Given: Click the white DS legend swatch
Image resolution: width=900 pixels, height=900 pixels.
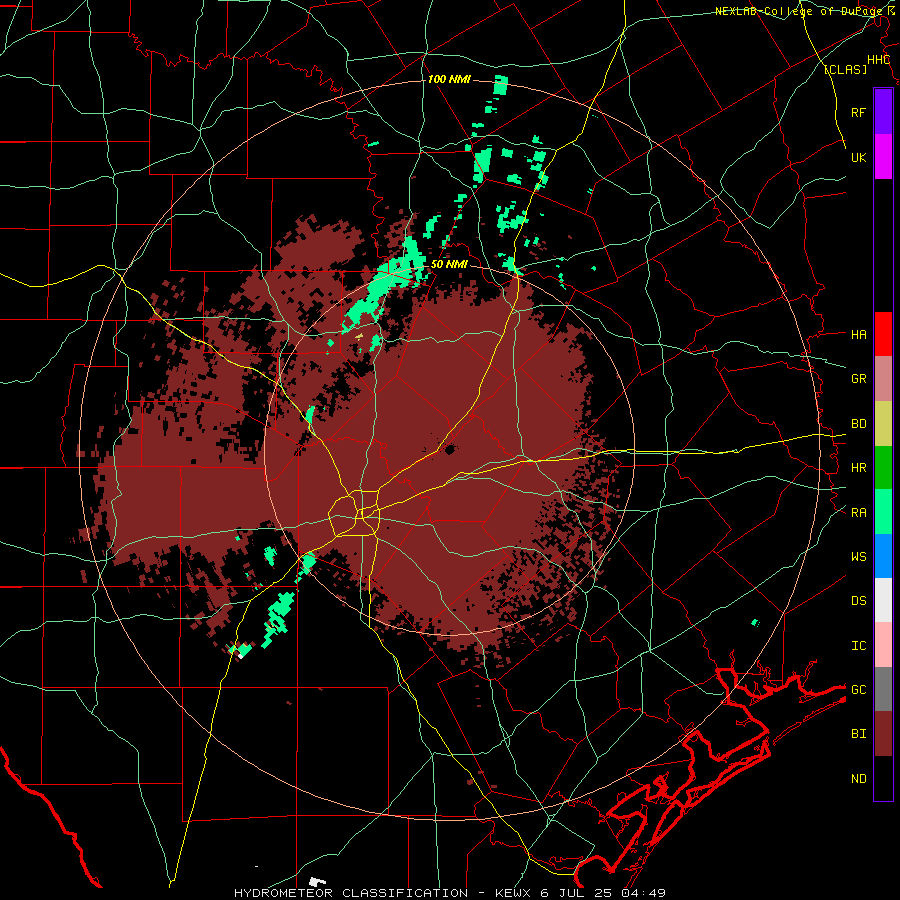Looking at the screenshot, I should click(883, 600).
